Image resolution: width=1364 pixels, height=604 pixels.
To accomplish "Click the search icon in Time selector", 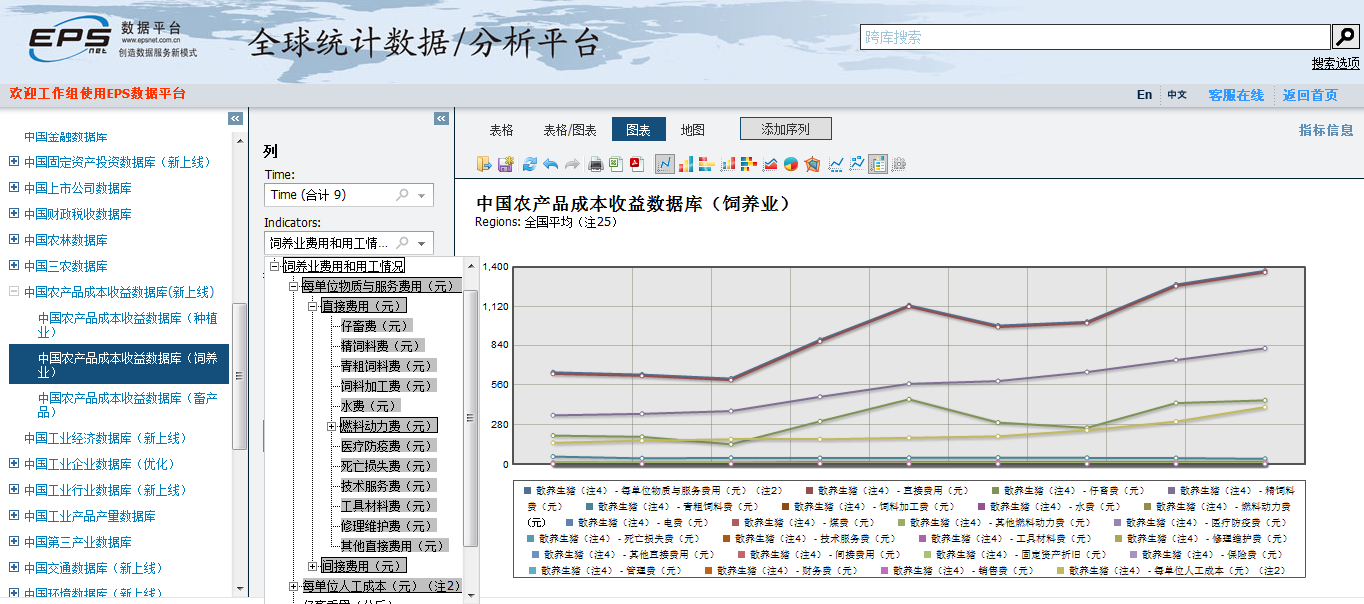I will click(x=403, y=195).
